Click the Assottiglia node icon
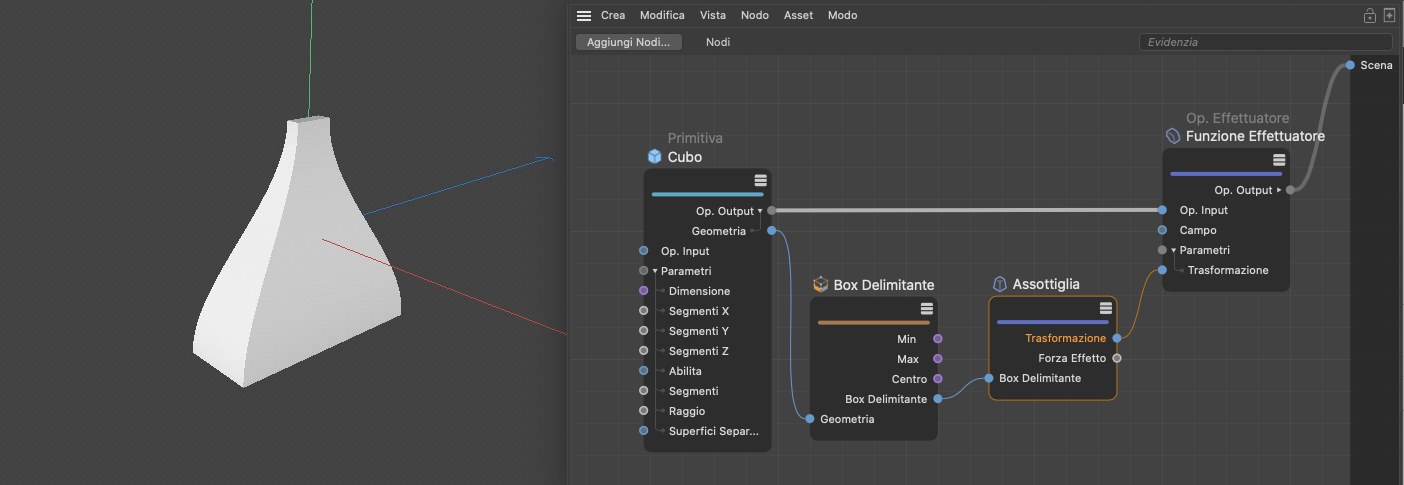The image size is (1404, 485). (999, 284)
